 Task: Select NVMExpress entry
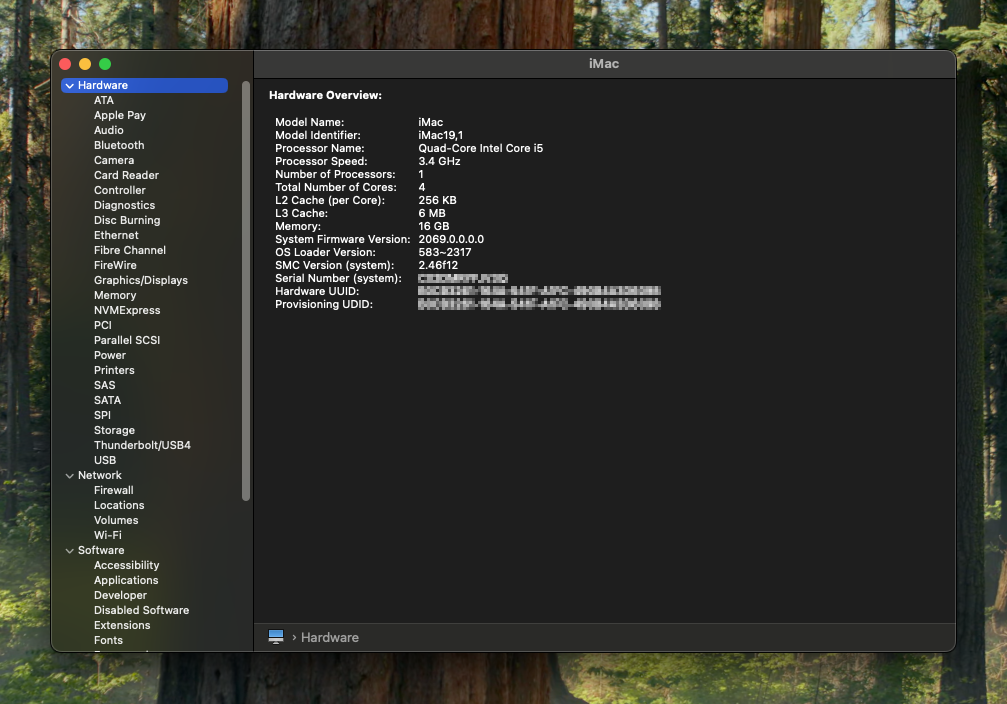pos(127,310)
